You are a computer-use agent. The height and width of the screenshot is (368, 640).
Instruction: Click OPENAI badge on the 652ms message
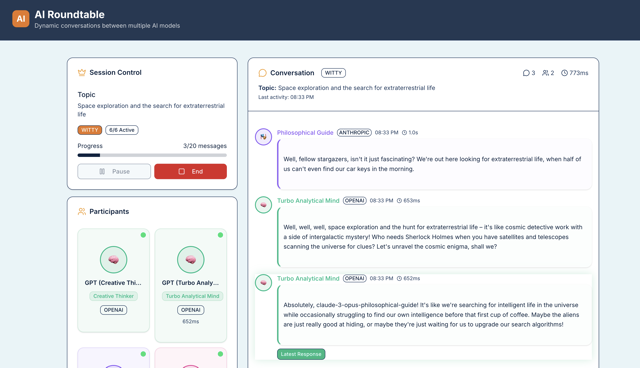click(x=354, y=278)
